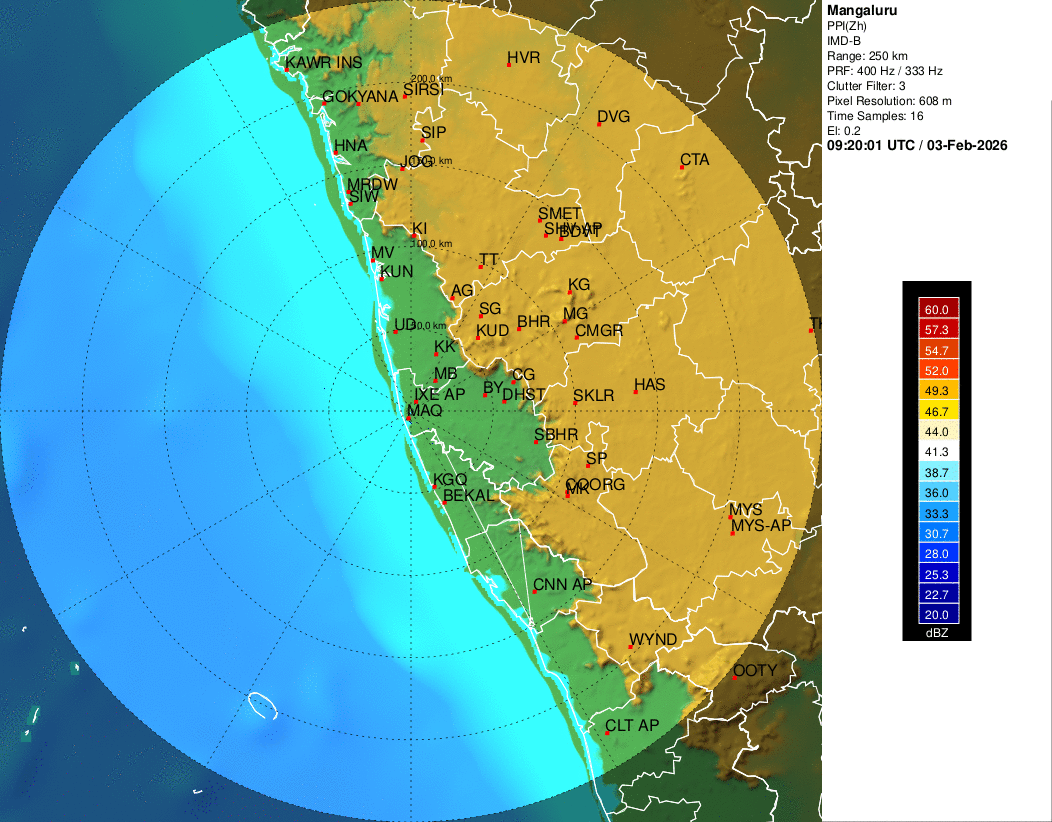Click the Mangaluru radar title
1052x822 pixels.
(x=862, y=10)
